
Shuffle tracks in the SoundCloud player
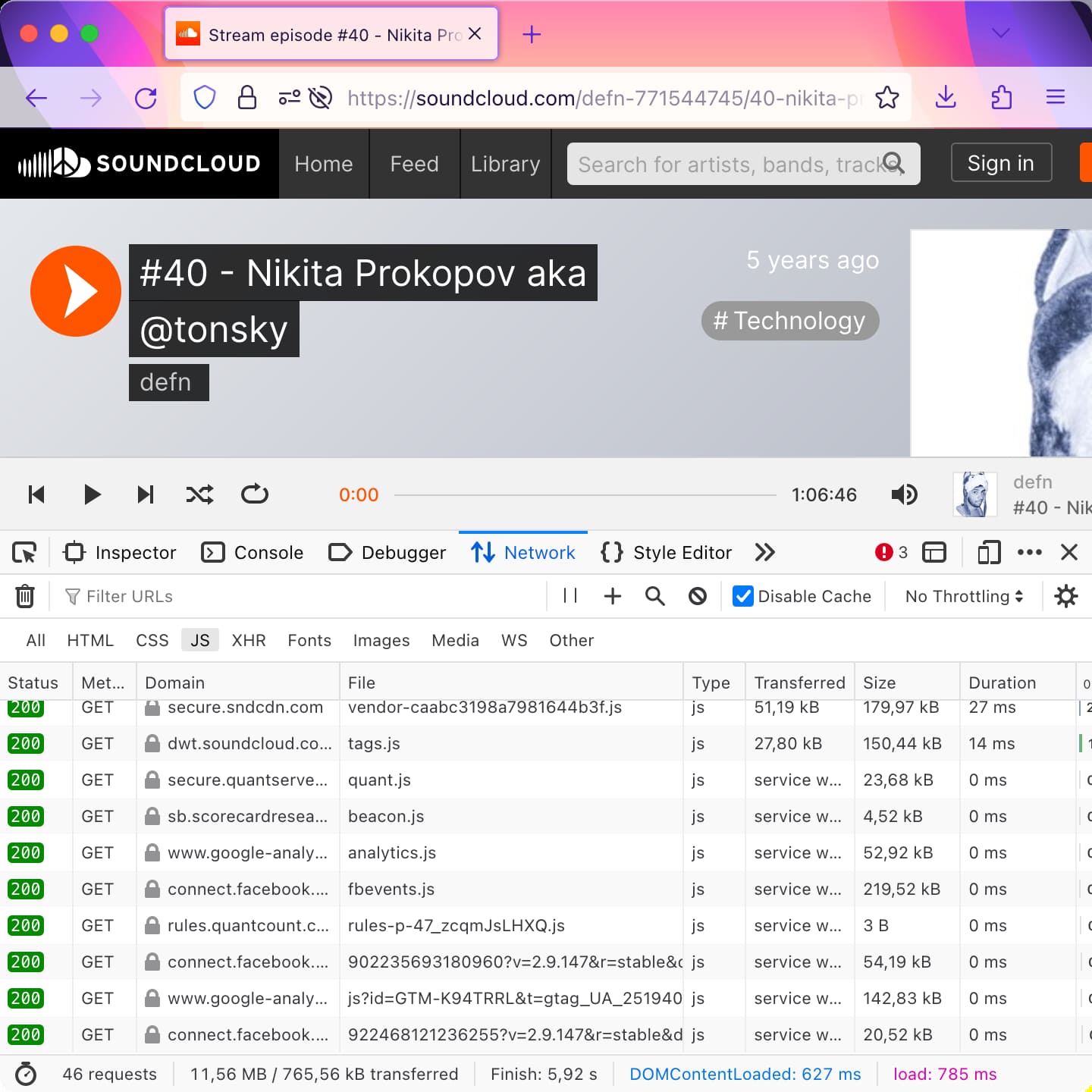(x=200, y=494)
